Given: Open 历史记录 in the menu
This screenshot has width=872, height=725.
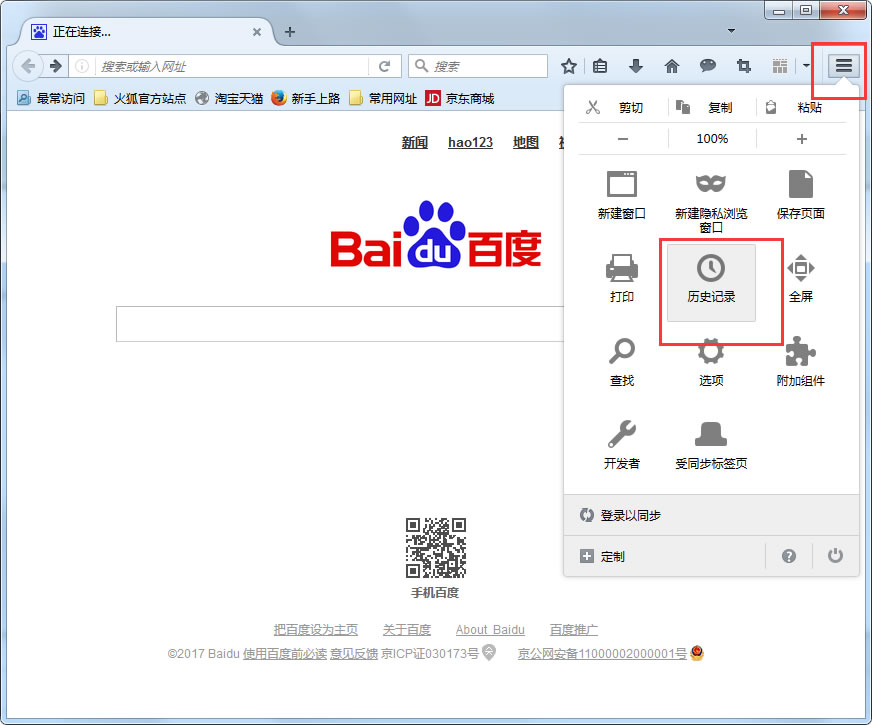Looking at the screenshot, I should point(711,282).
